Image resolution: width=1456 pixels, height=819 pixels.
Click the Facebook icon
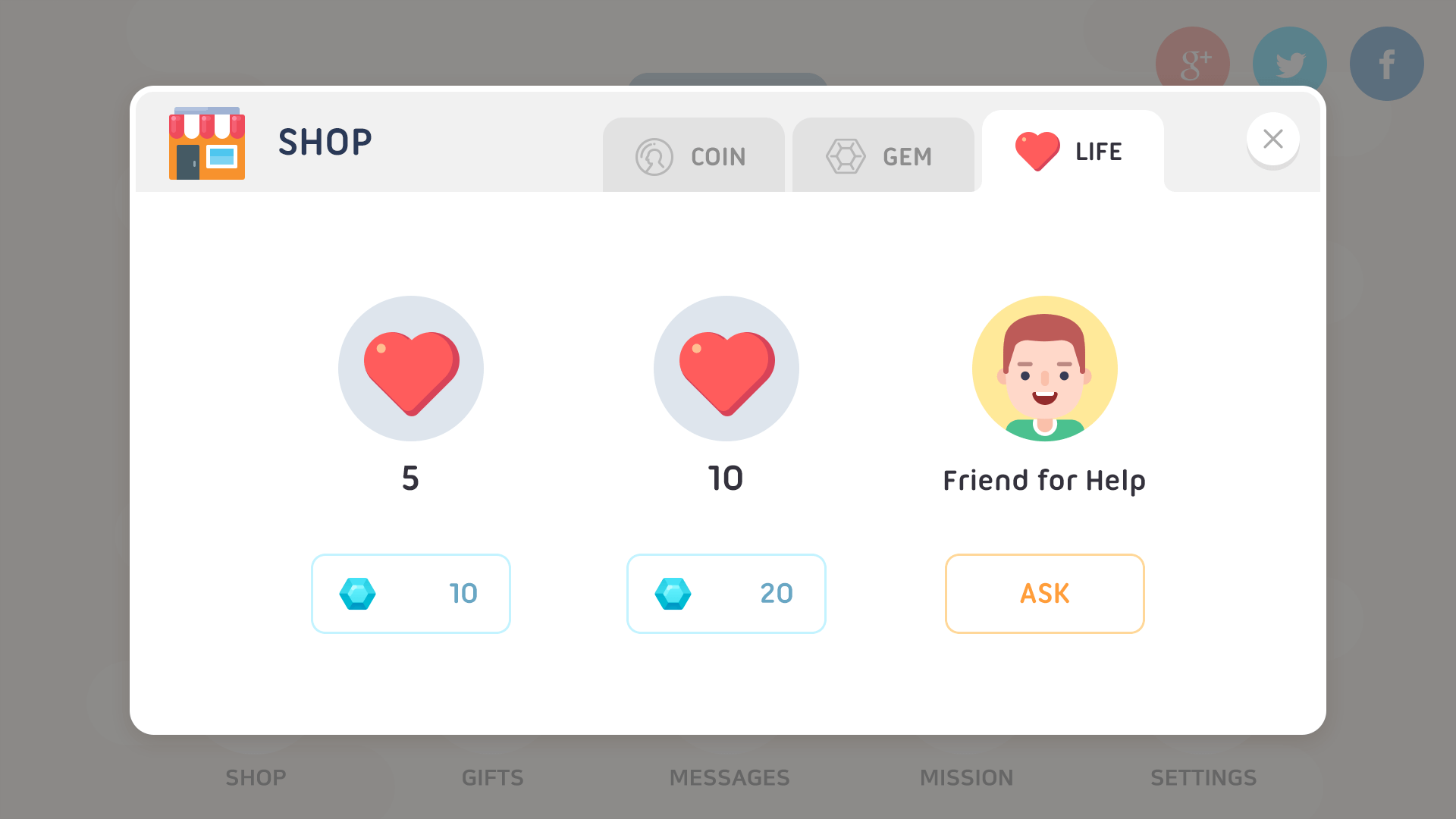(x=1387, y=64)
